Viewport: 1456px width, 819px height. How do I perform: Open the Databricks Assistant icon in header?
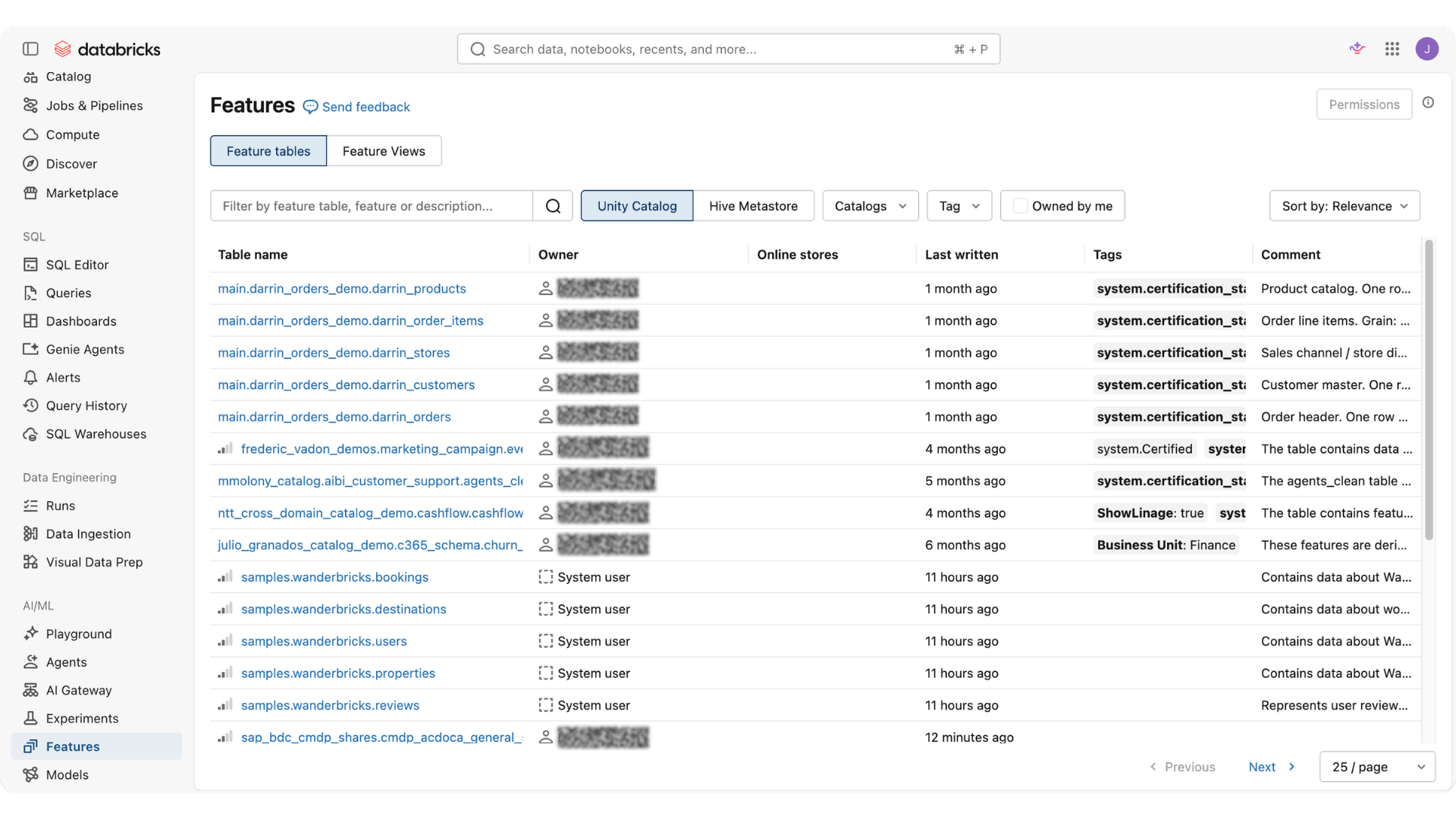click(x=1357, y=49)
